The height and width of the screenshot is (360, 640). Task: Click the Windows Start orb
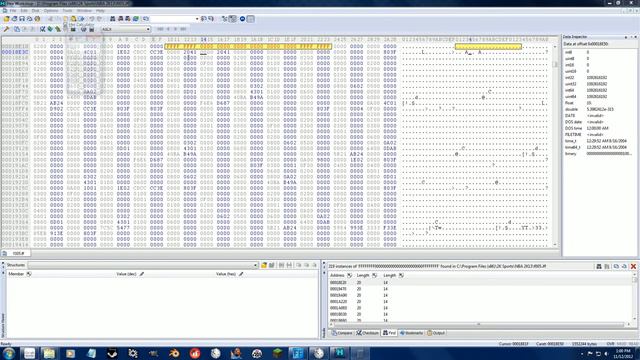click(x=9, y=353)
